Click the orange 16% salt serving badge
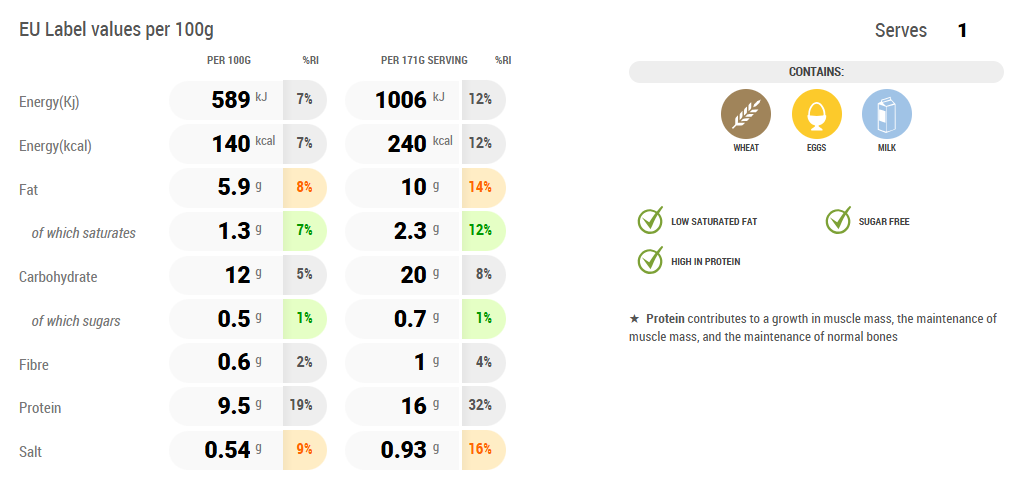1009x490 pixels. tap(482, 450)
